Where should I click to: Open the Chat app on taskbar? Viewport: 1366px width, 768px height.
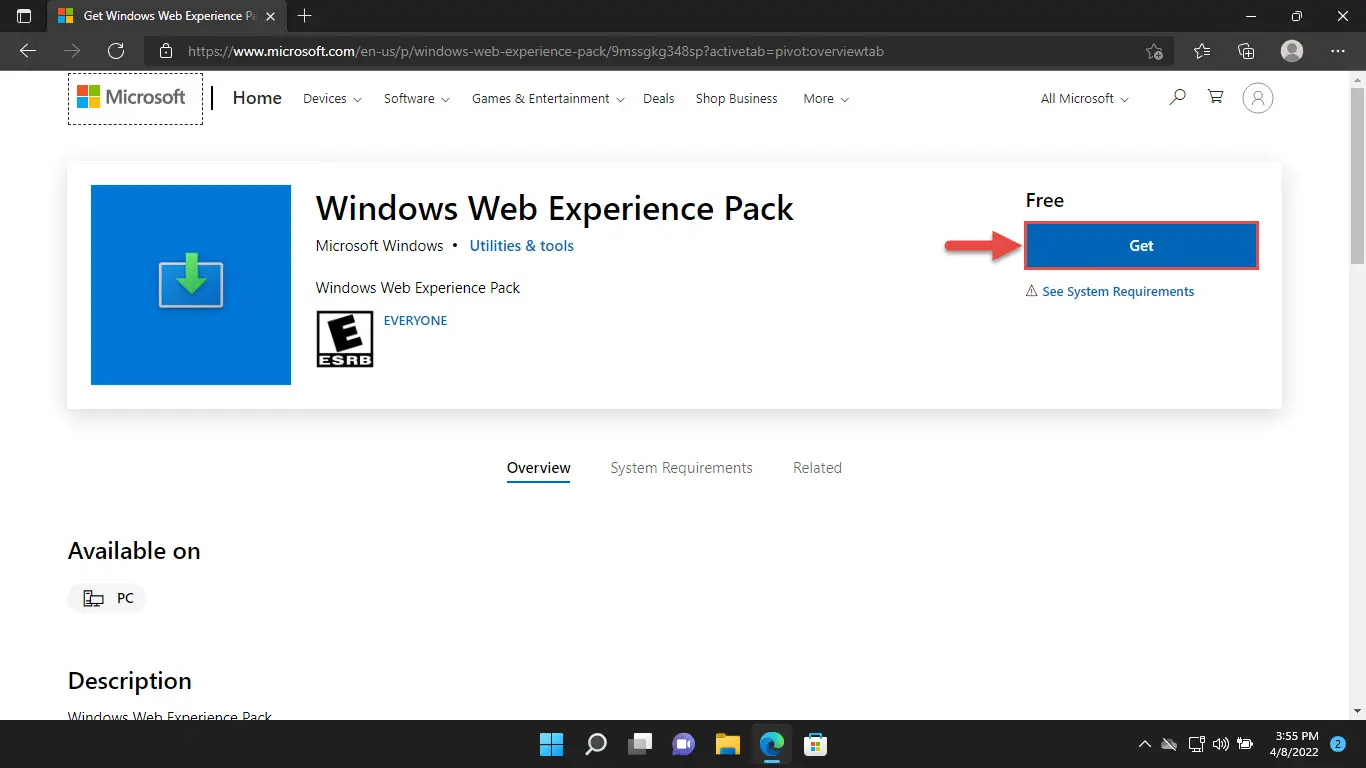click(x=684, y=744)
